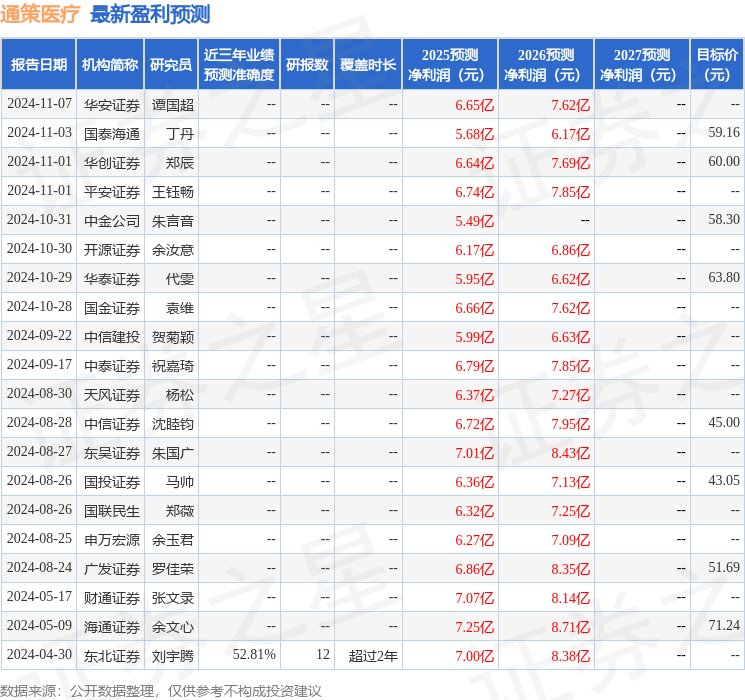Click 6.65亿 in the 华安证券 row
The width and height of the screenshot is (745, 700).
click(475, 105)
